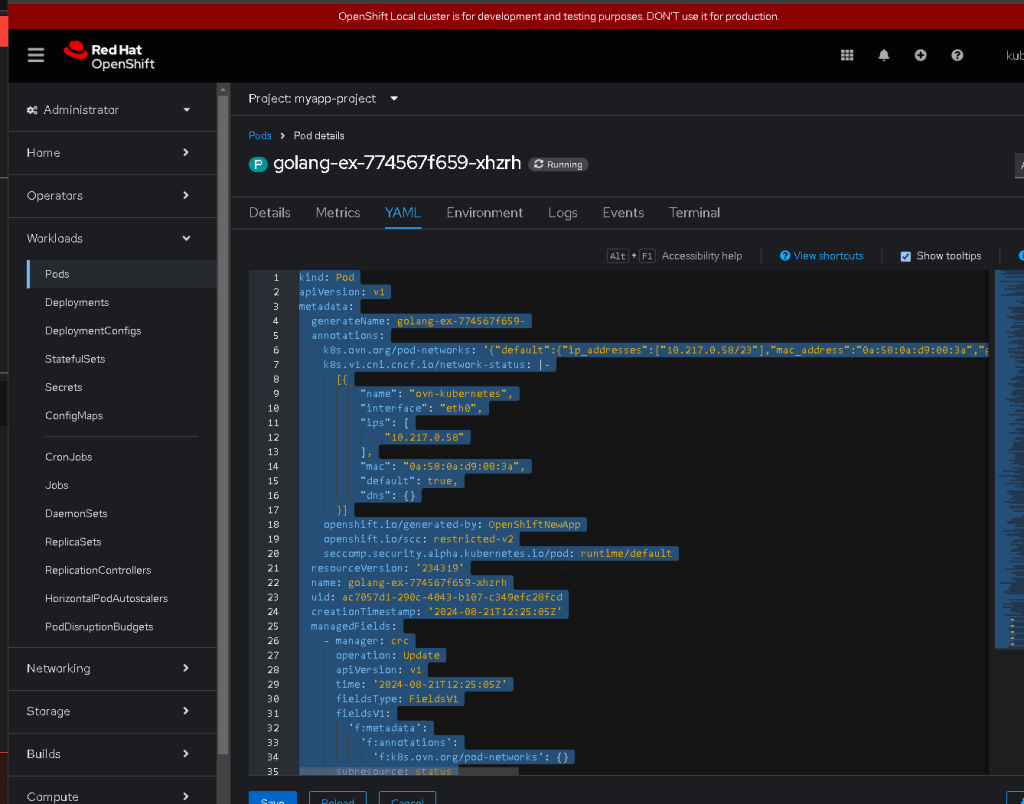
Task: Go to Pods breadcrumb link
Action: click(x=260, y=136)
